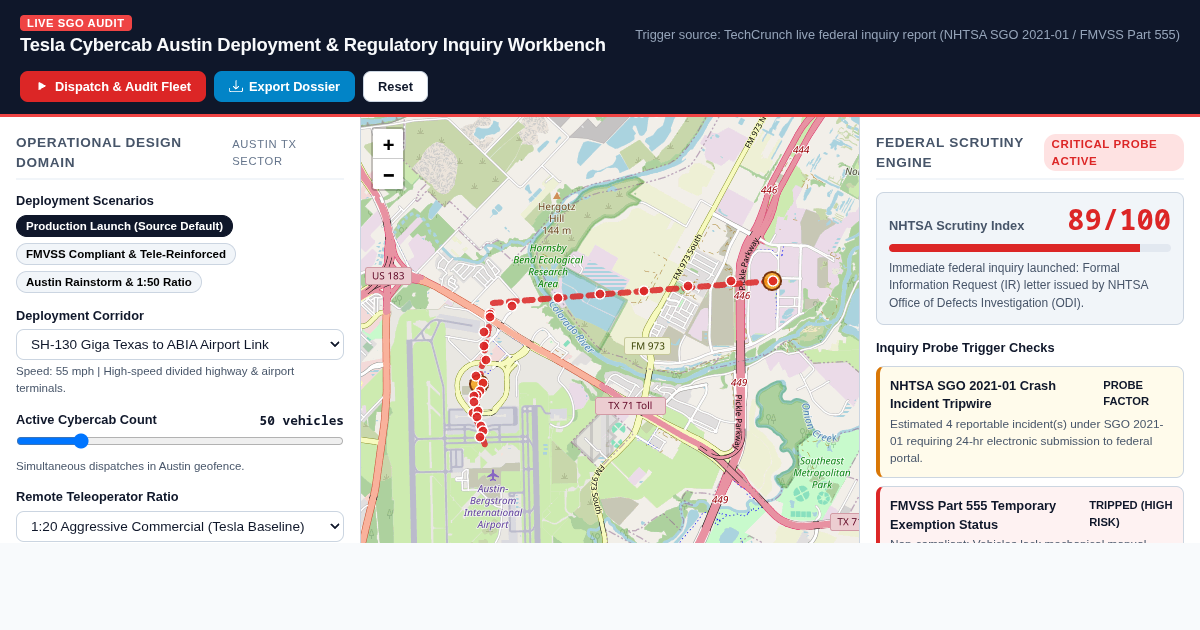Click the Trigger source TechCrunch text
The height and width of the screenshot is (630, 1200).
click(907, 34)
